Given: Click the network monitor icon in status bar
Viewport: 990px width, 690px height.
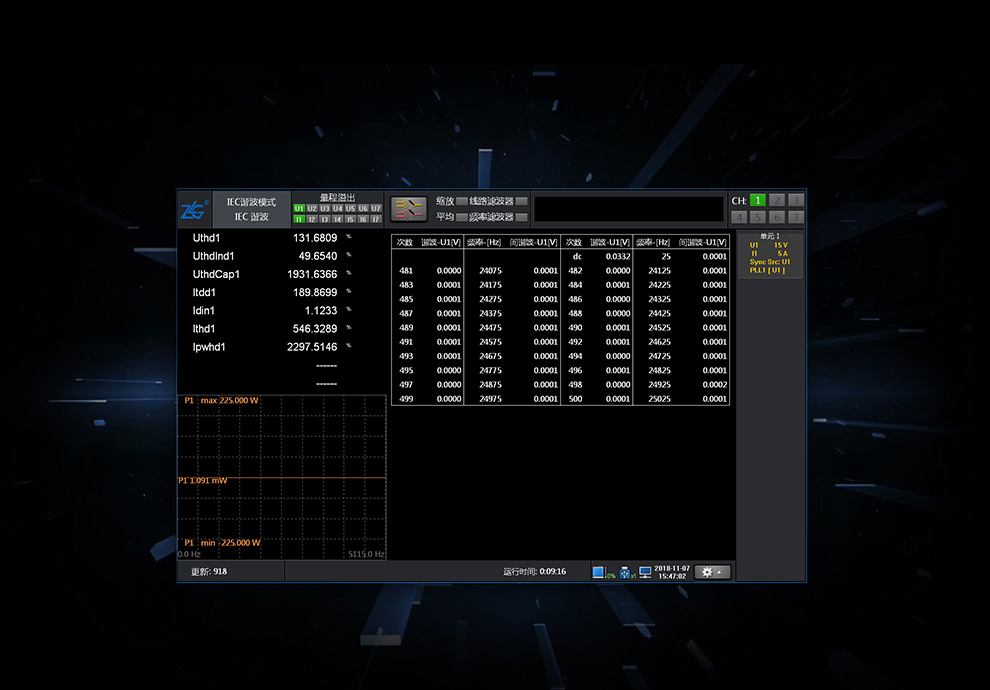Looking at the screenshot, I should tap(645, 572).
